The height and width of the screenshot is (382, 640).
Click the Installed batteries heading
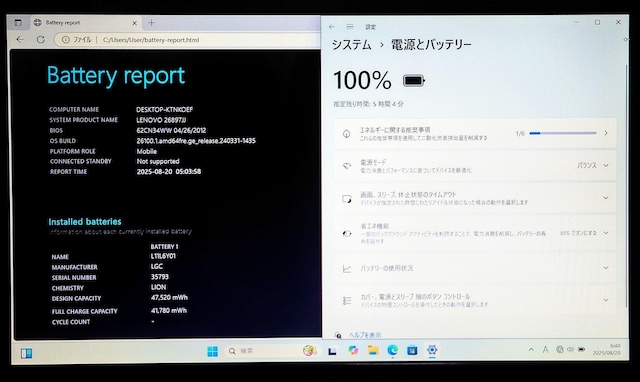click(x=85, y=222)
